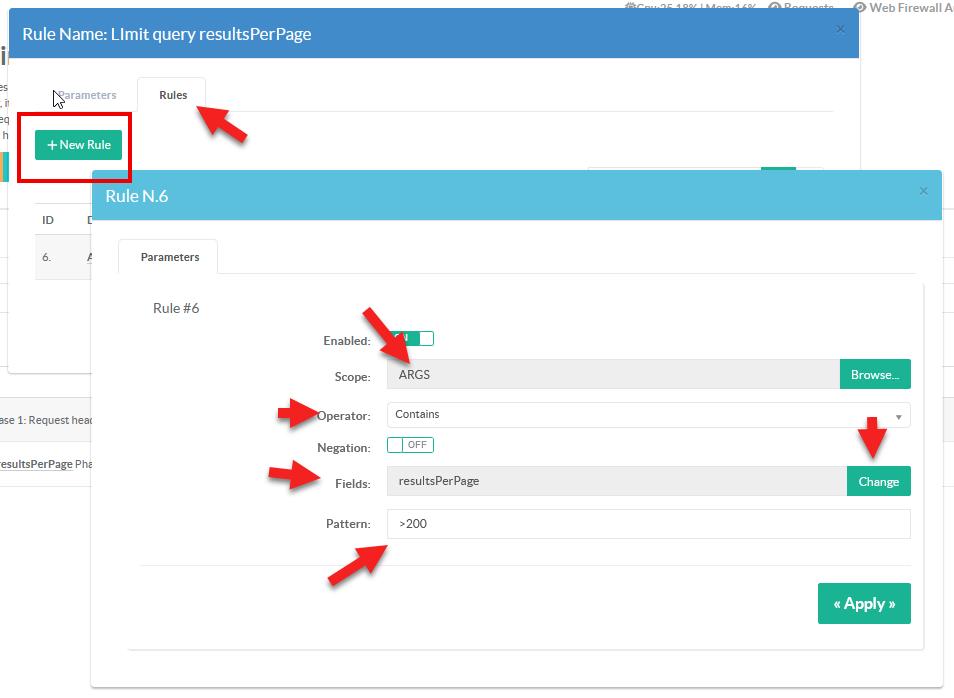Open the Parameters tab in Rule Name dialog
This screenshot has height=698, width=954.
pyautogui.click(x=86, y=95)
